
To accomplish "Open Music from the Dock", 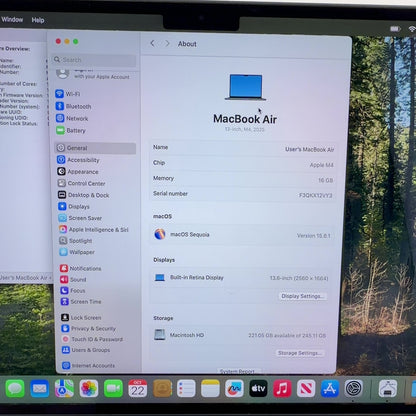I will (x=282, y=389).
